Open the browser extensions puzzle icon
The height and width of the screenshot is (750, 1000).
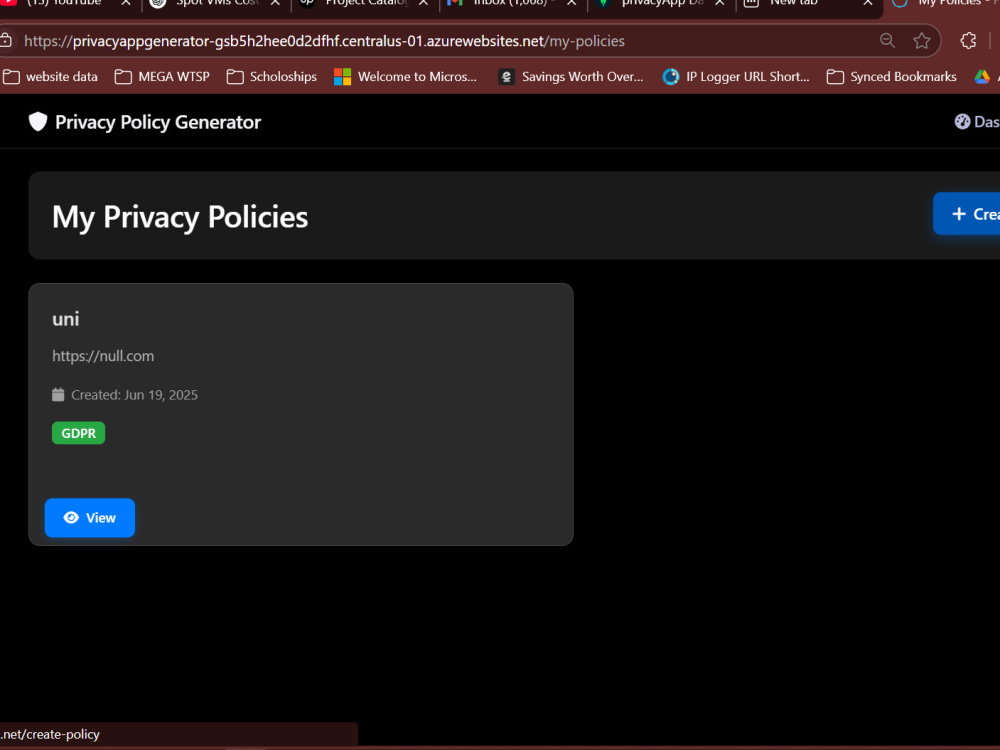[968, 41]
